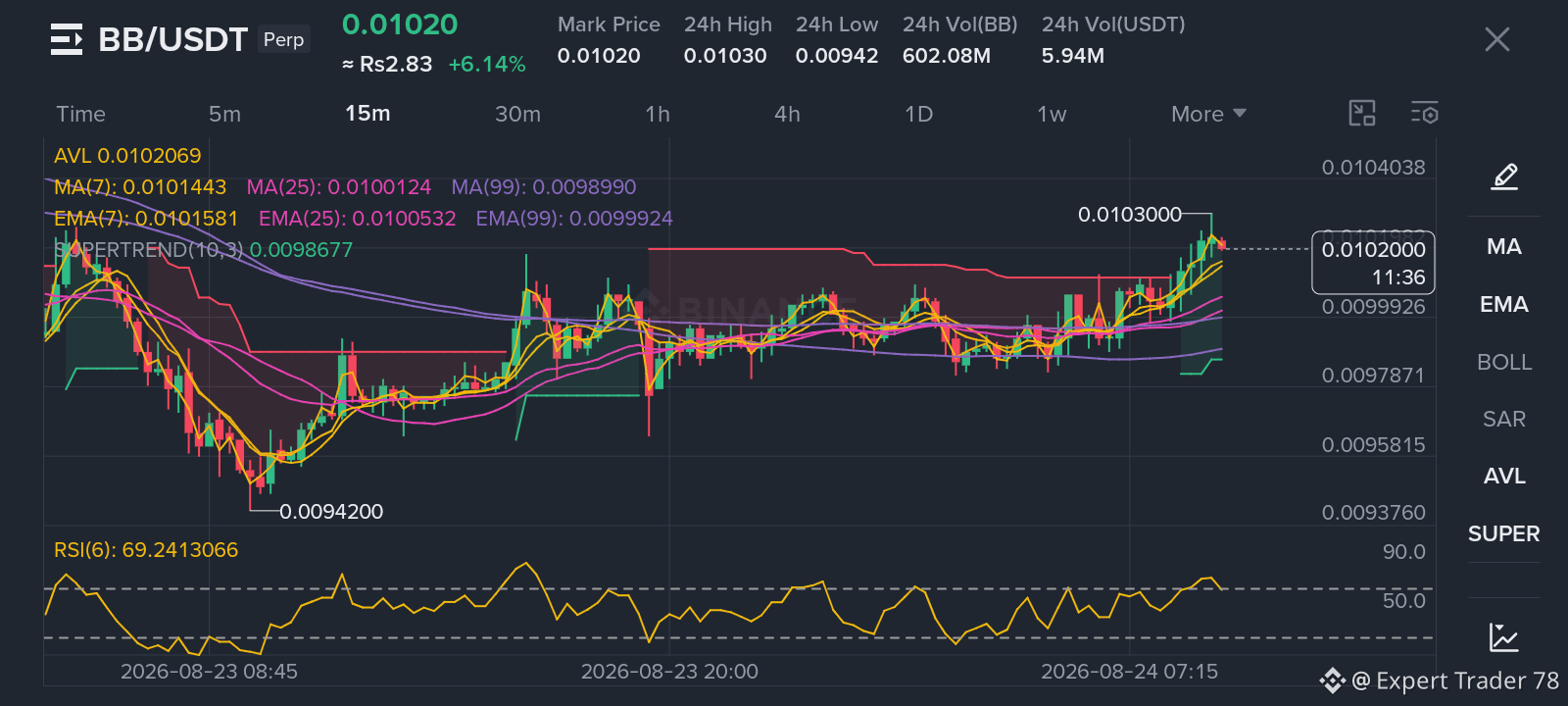Click the EMA(99): 0.0099924 legend

(x=574, y=219)
